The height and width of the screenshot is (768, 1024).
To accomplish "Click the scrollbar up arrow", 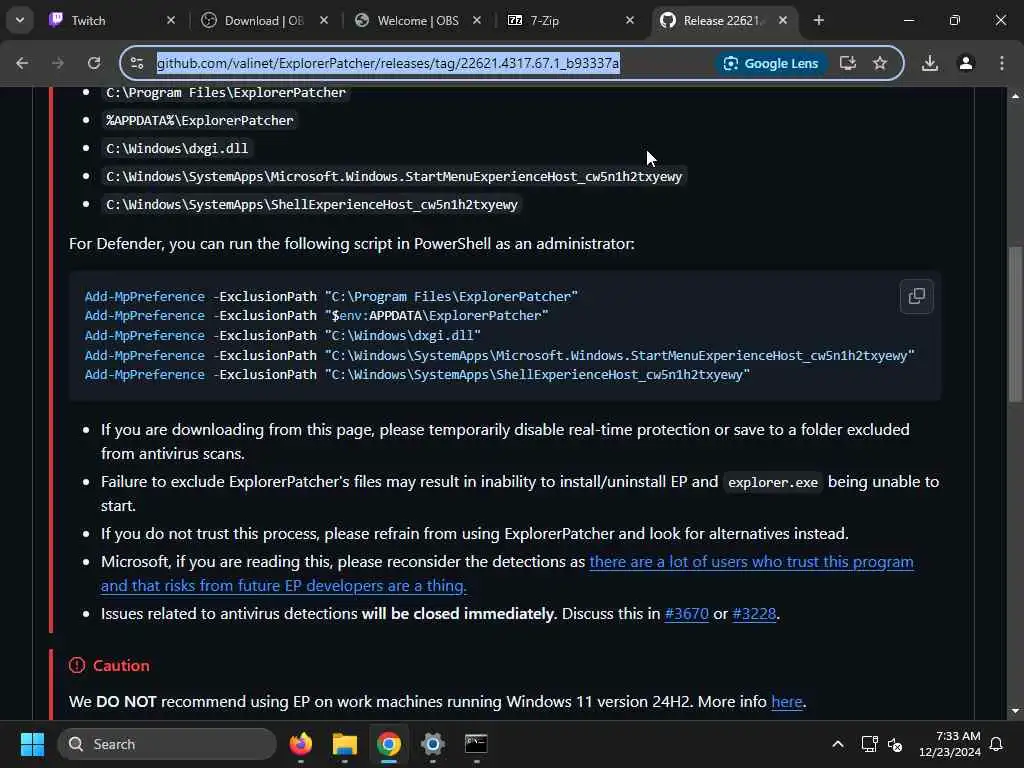I will [x=1015, y=95].
